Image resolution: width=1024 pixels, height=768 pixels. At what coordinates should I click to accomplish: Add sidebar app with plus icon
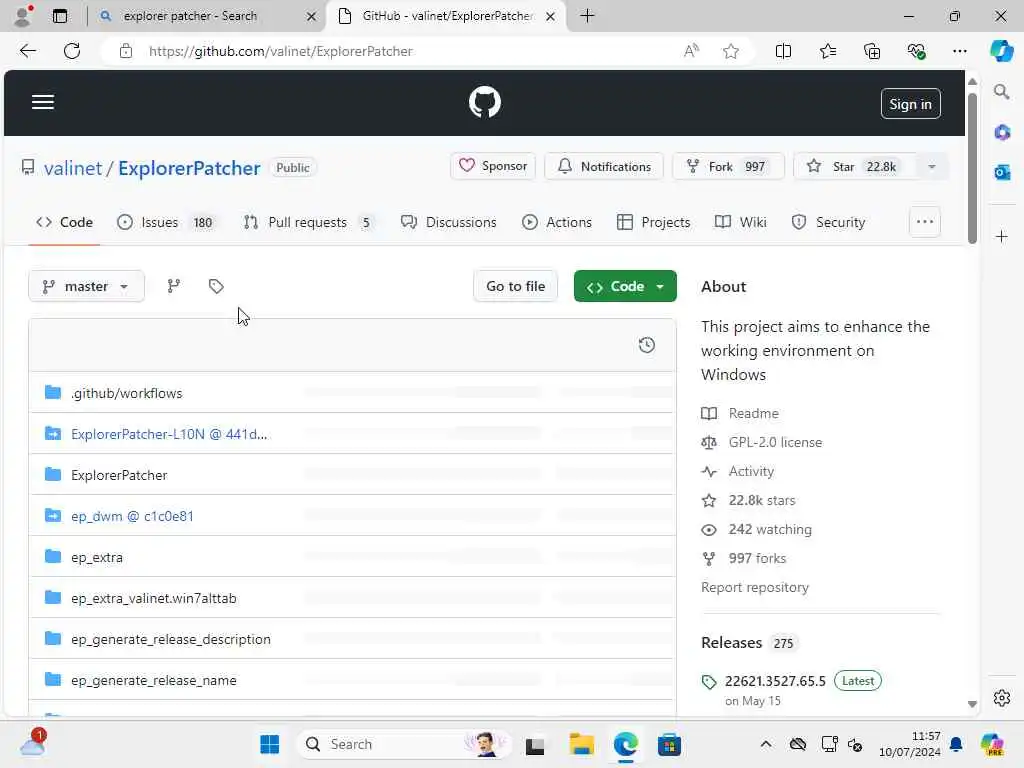(x=1002, y=236)
